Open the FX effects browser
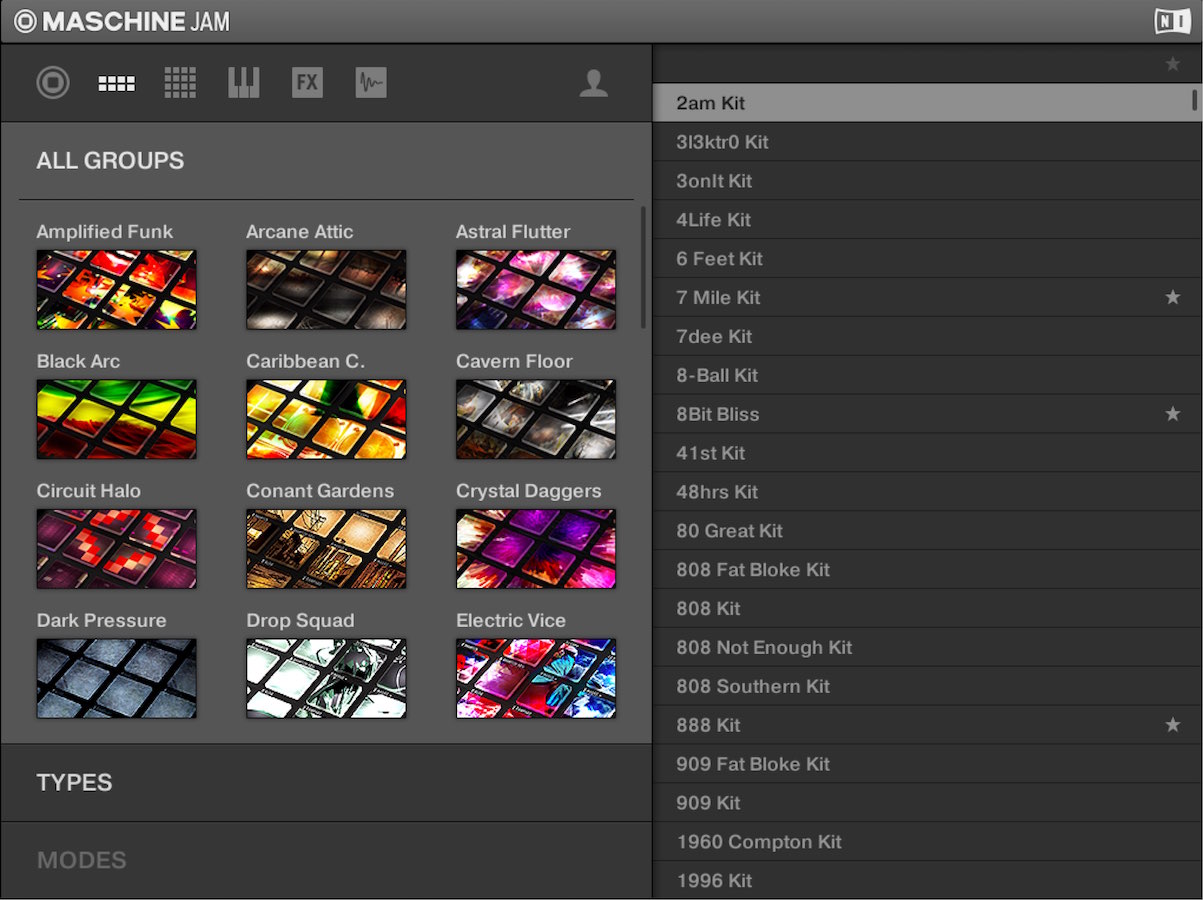The height and width of the screenshot is (900, 1203). click(307, 82)
